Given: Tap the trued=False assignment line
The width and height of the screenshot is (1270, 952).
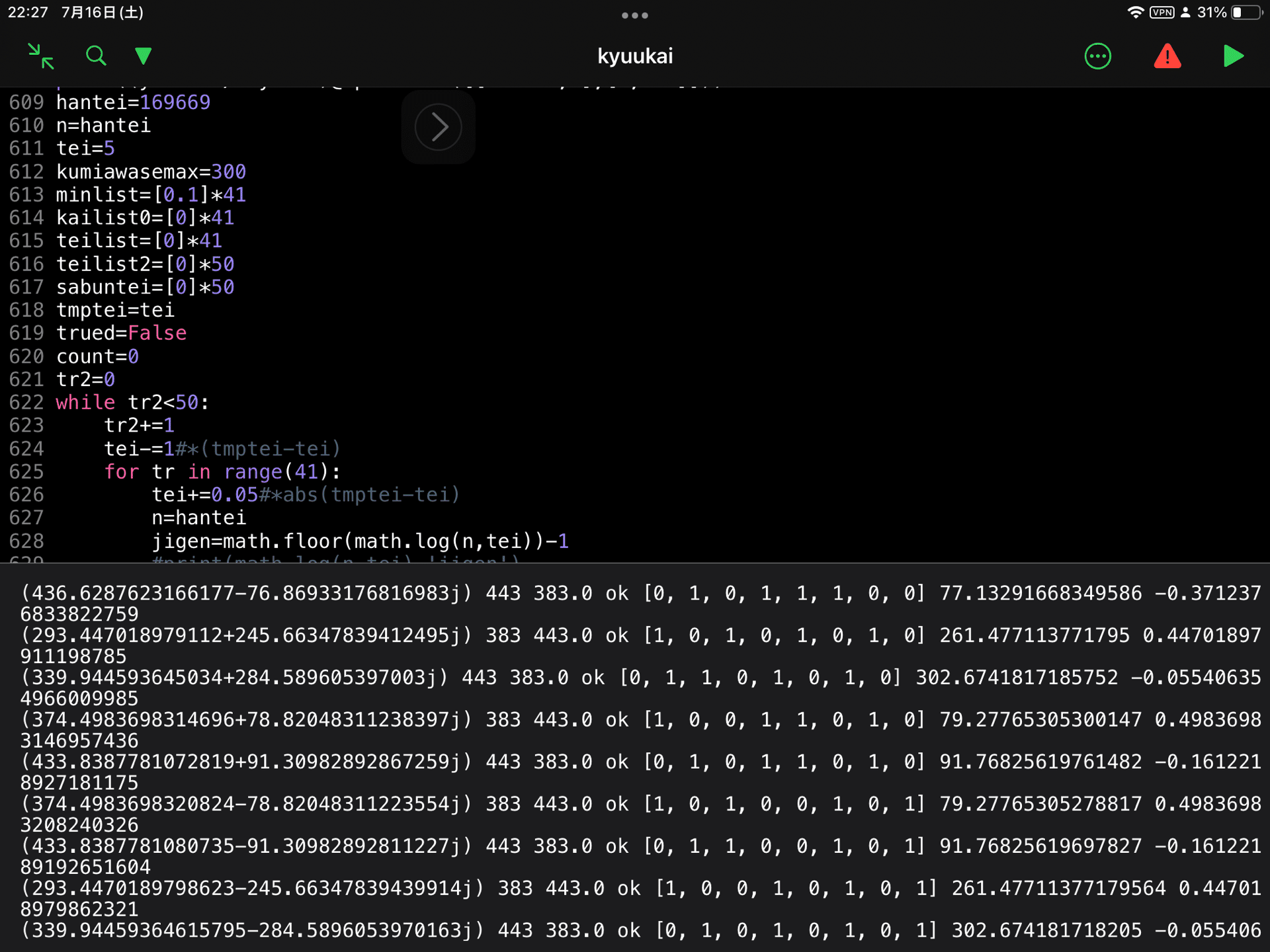Looking at the screenshot, I should coord(121,333).
